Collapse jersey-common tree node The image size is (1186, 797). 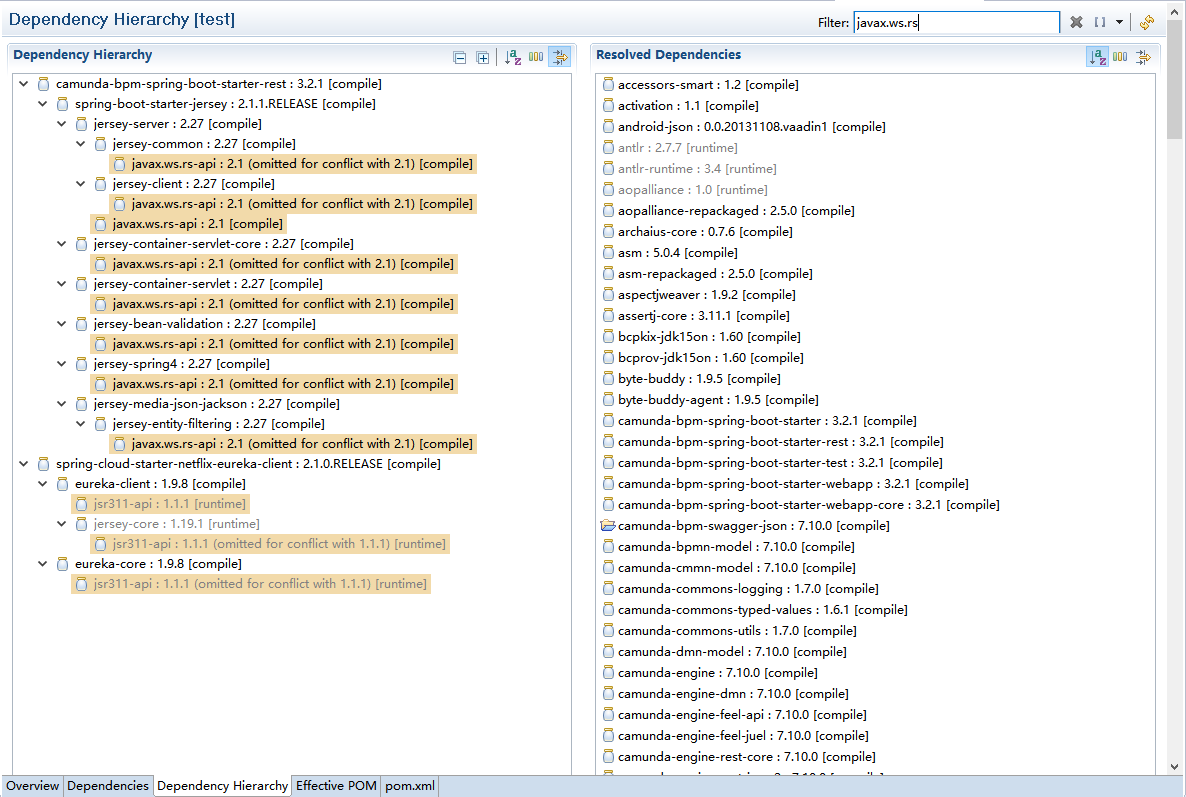(x=80, y=144)
